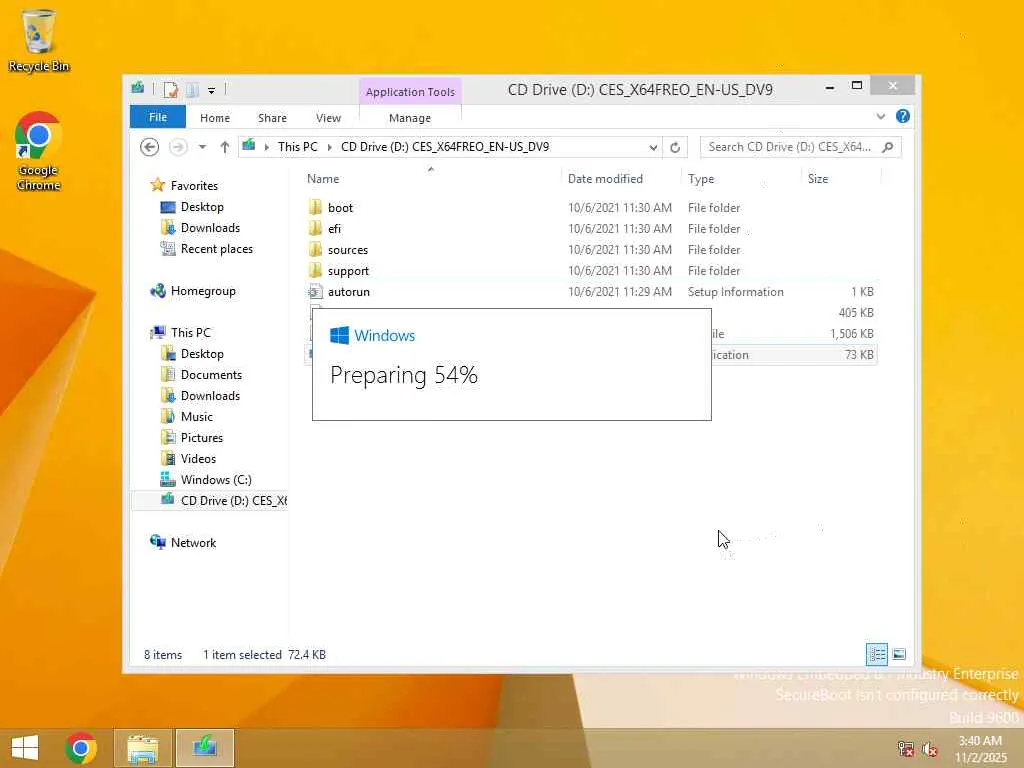Screen dimensions: 1024x768
Task: Open Google Chrome desktop shortcut
Action: [39, 152]
